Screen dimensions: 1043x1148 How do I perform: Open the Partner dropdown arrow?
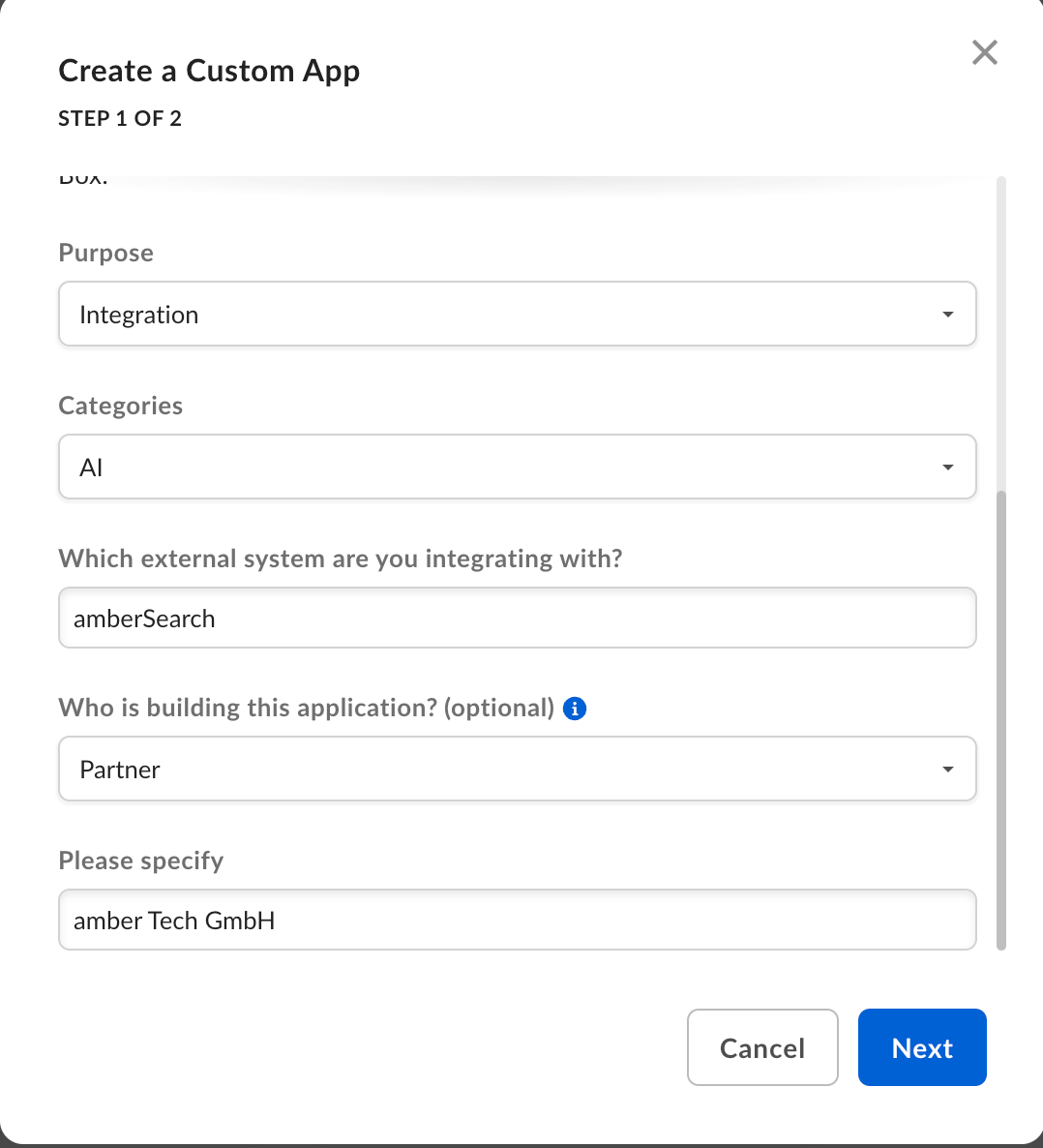click(x=948, y=769)
